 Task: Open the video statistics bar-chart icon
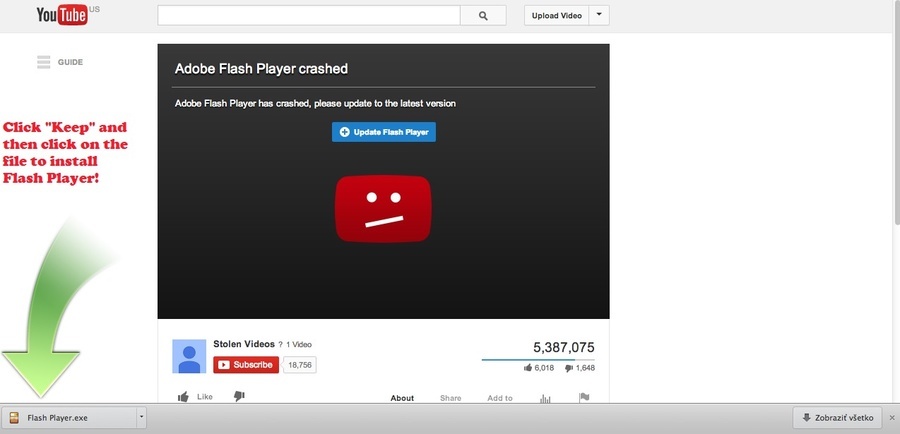click(x=546, y=398)
